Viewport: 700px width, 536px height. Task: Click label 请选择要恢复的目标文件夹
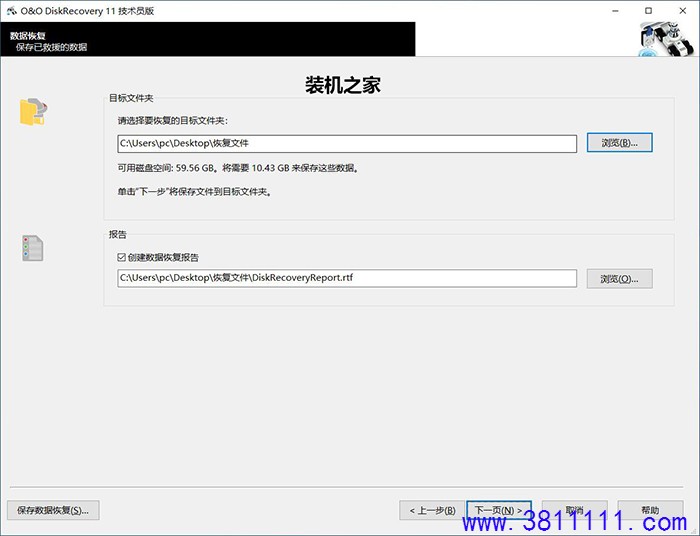[173, 121]
